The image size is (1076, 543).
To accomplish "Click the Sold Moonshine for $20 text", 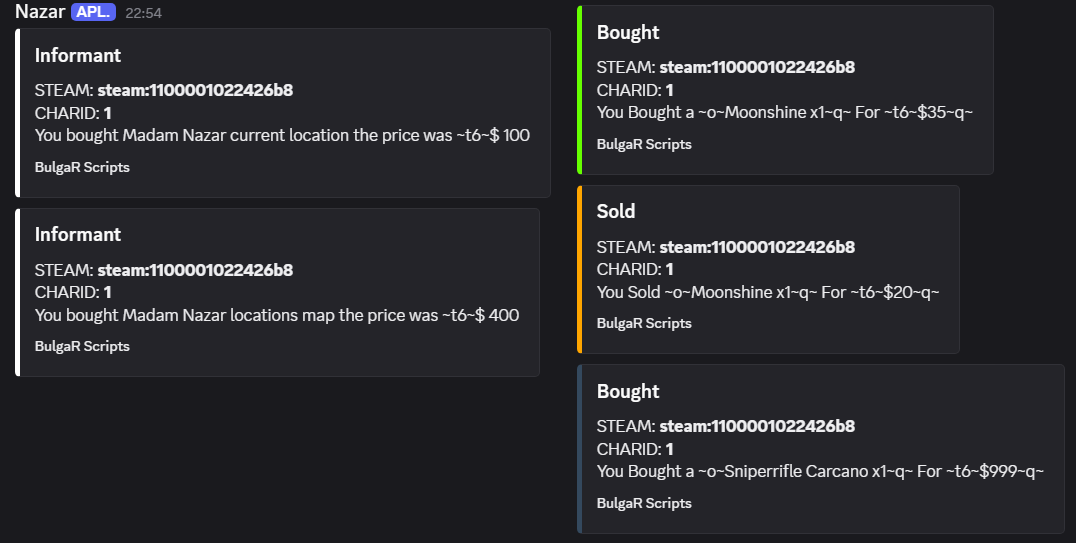I will tap(768, 292).
